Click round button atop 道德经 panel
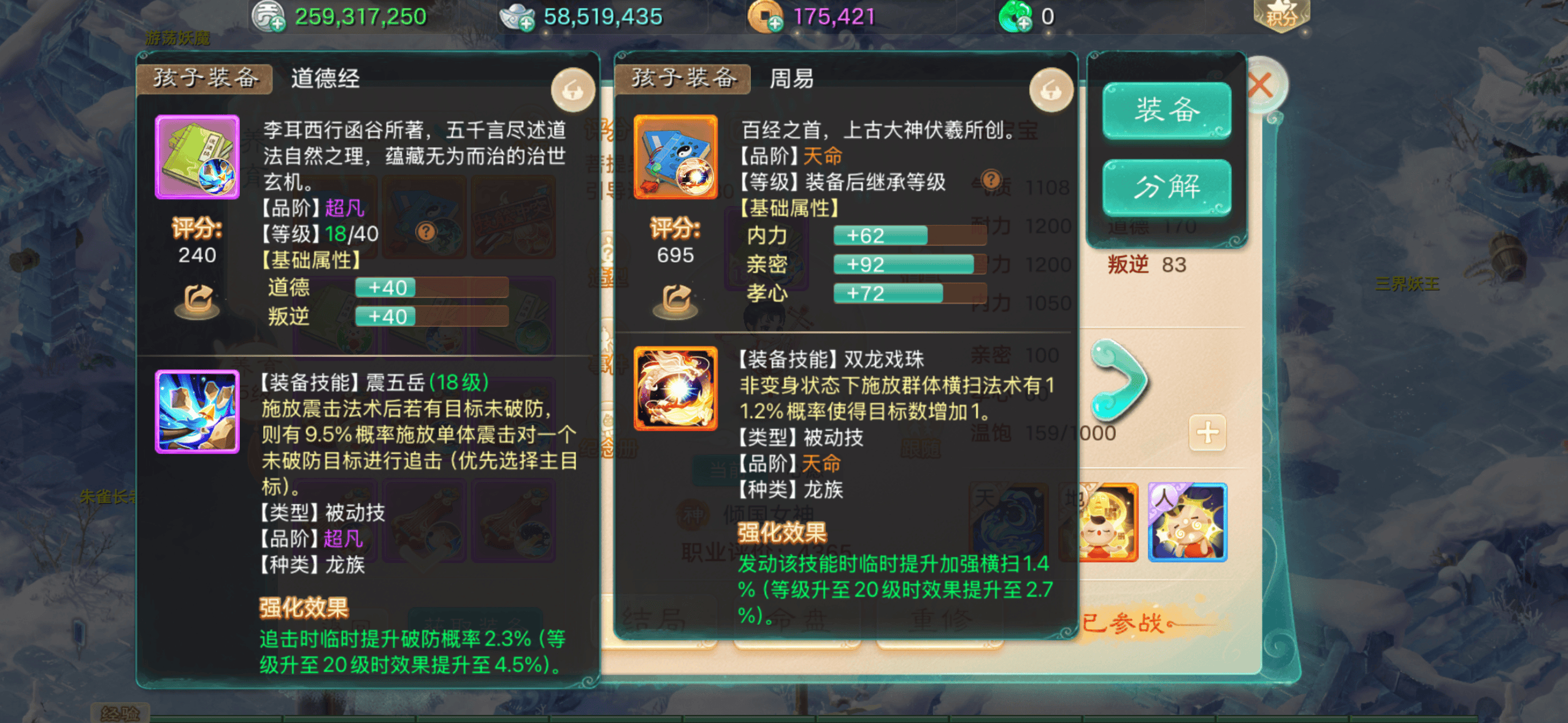The width and height of the screenshot is (1568, 723). [x=573, y=90]
